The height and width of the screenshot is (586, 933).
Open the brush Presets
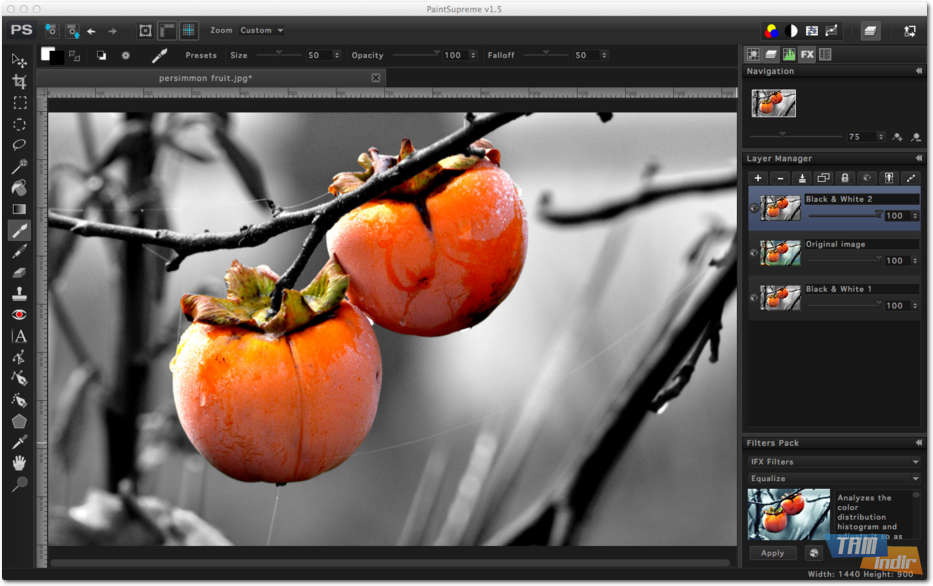pos(200,56)
